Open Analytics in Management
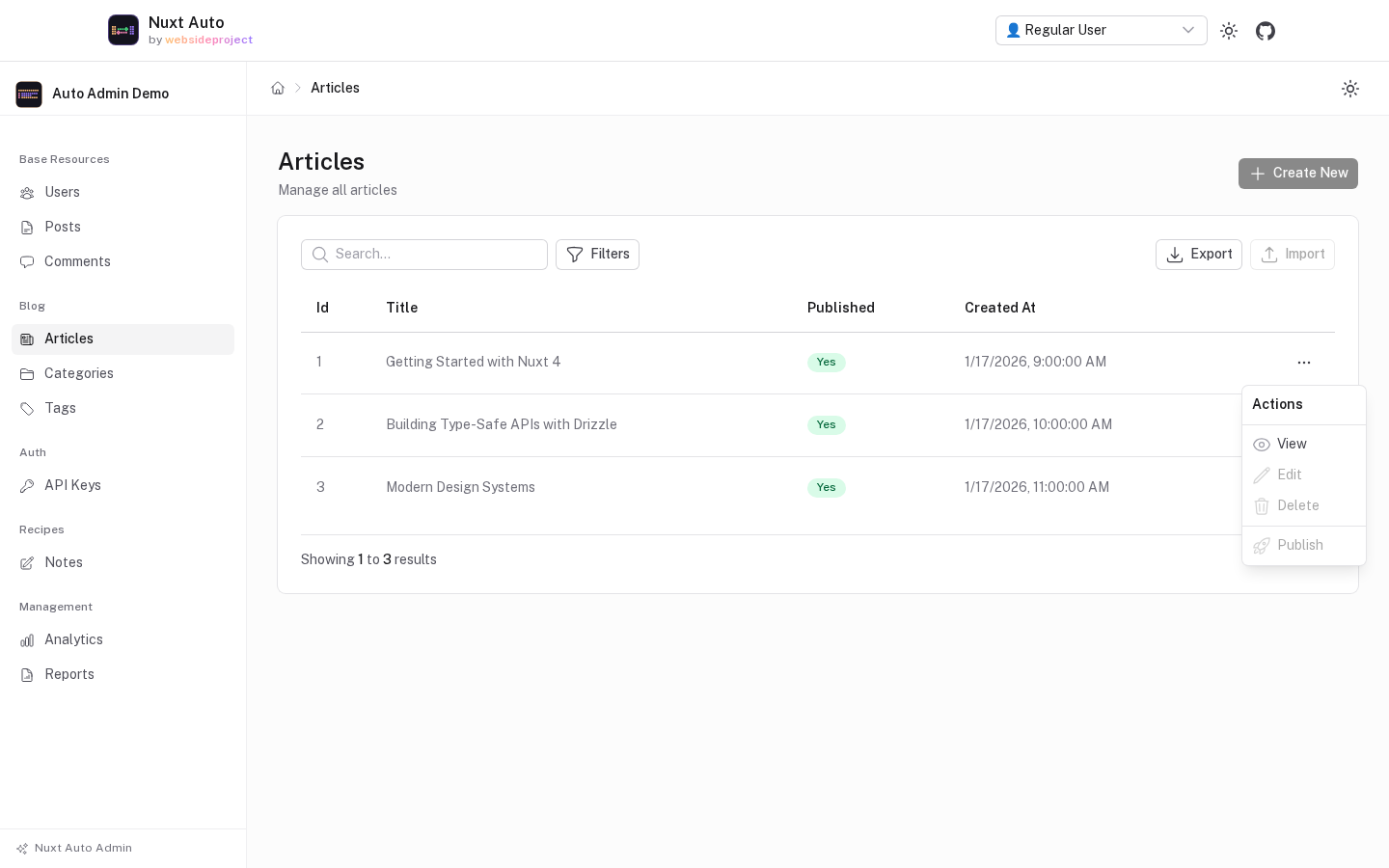The image size is (1389, 868). tap(123, 639)
